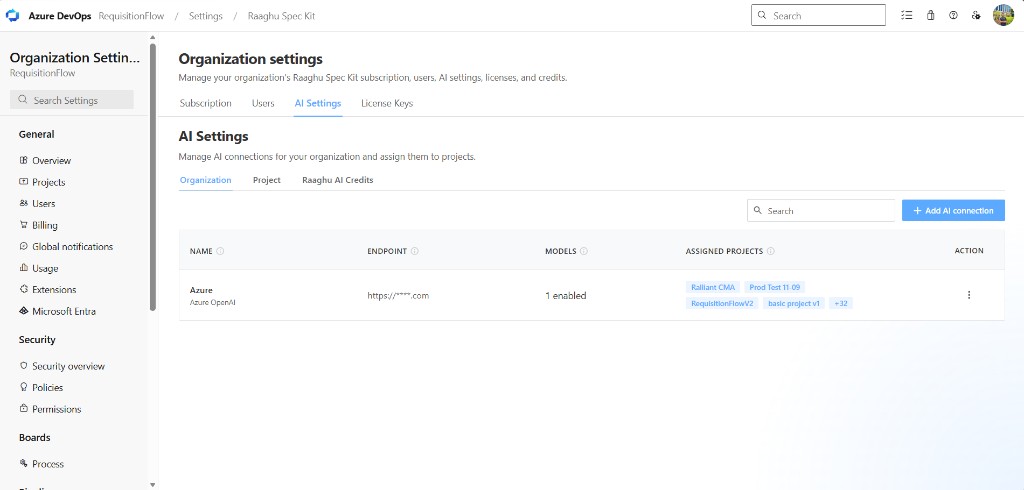Click the RequisitionFlowV2 project tag
Viewport: 1024px width, 490px height.
[x=722, y=303]
